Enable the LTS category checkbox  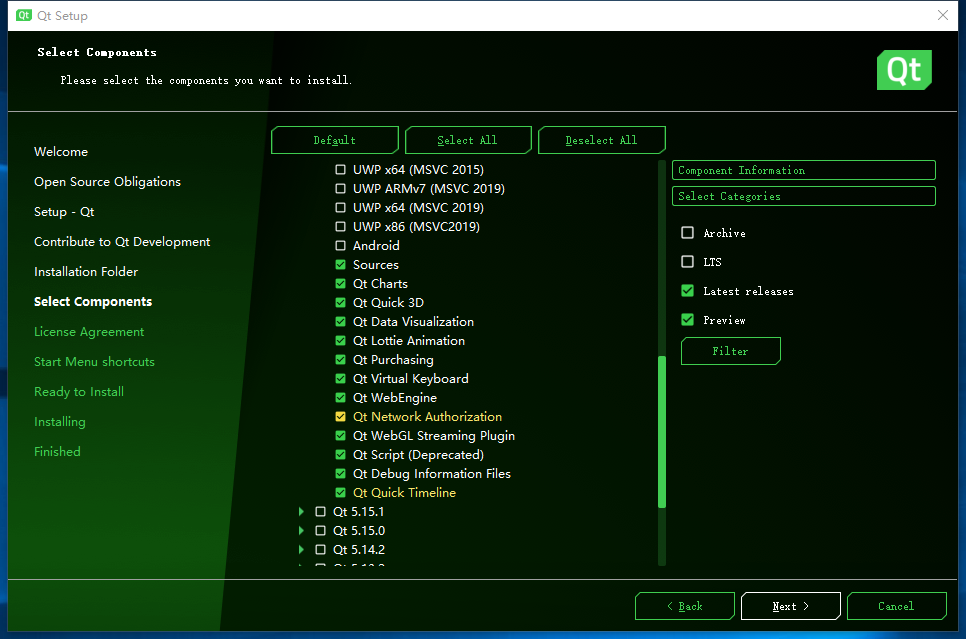tap(688, 262)
